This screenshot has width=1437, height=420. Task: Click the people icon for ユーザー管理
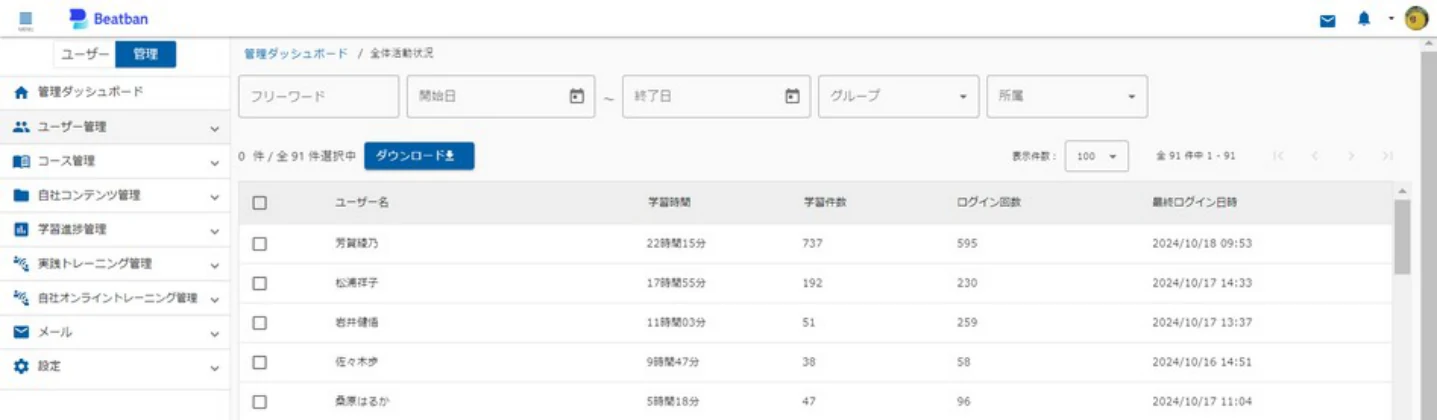(21, 127)
